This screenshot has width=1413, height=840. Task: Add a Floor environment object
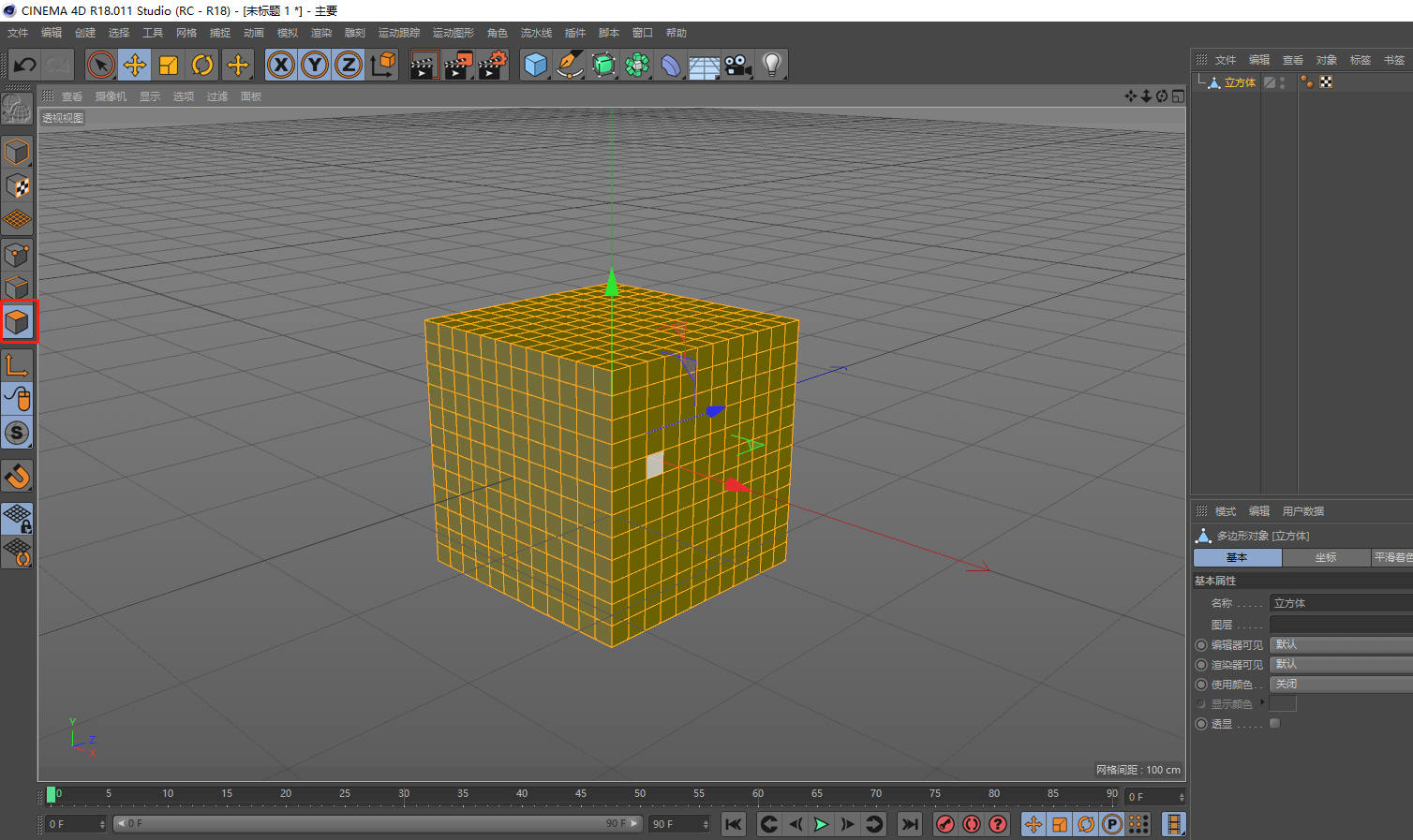[x=705, y=66]
